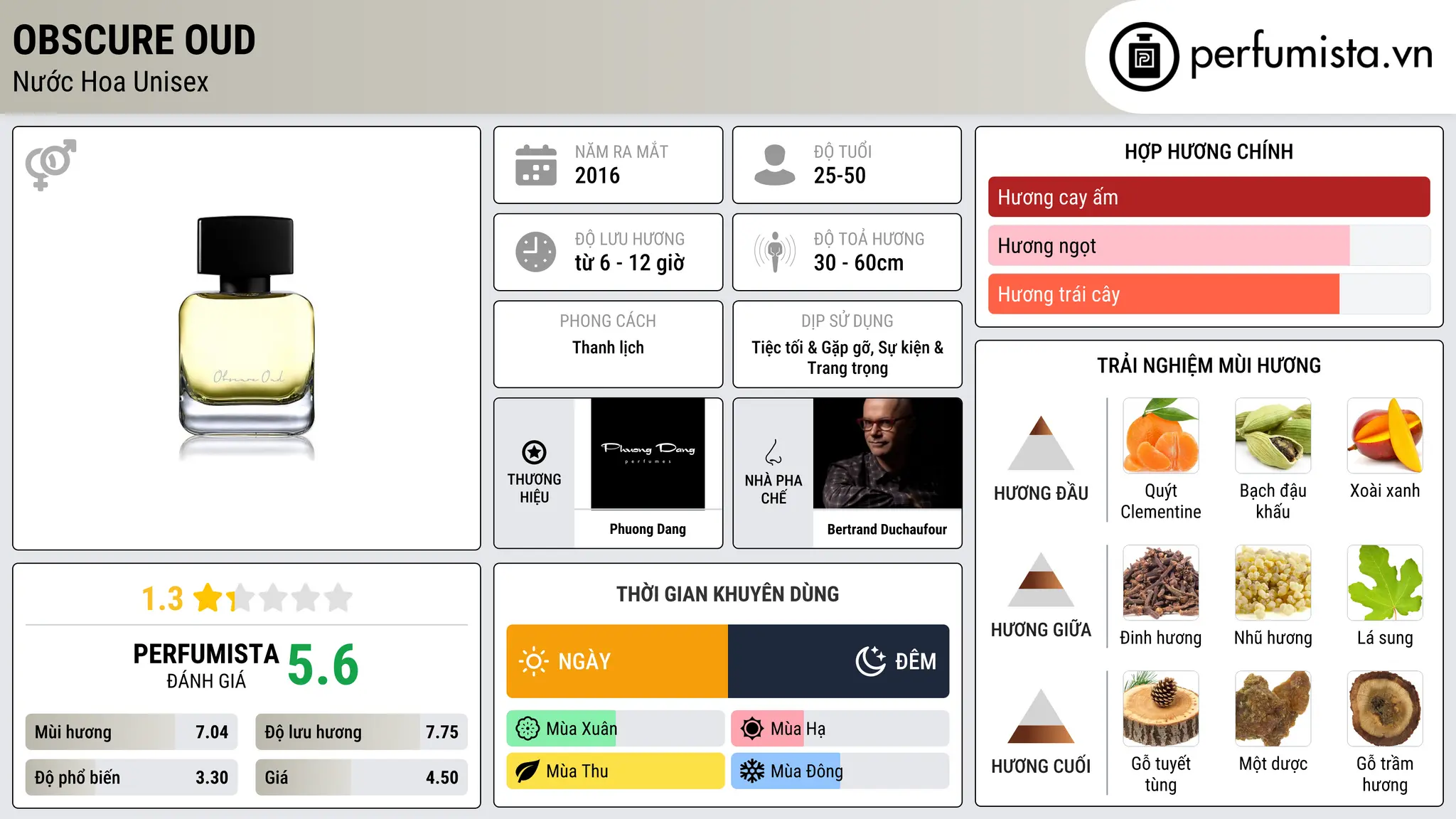Click the Hương đầu pyramid icon

coord(1041,443)
